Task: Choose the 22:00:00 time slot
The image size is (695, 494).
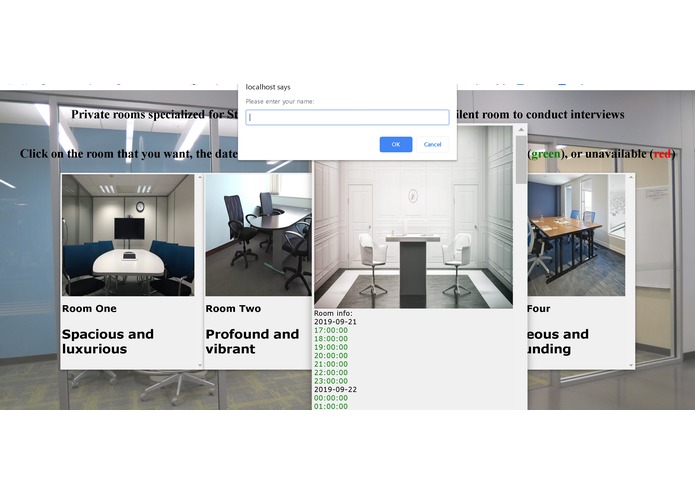Action: [x=331, y=373]
